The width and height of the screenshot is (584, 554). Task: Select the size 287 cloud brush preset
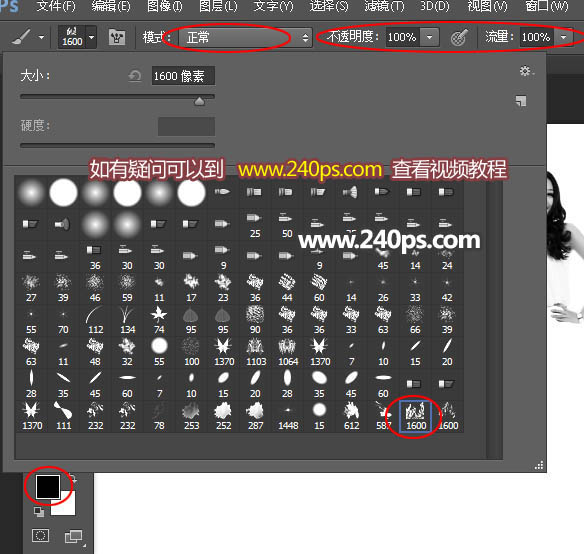[x=256, y=417]
